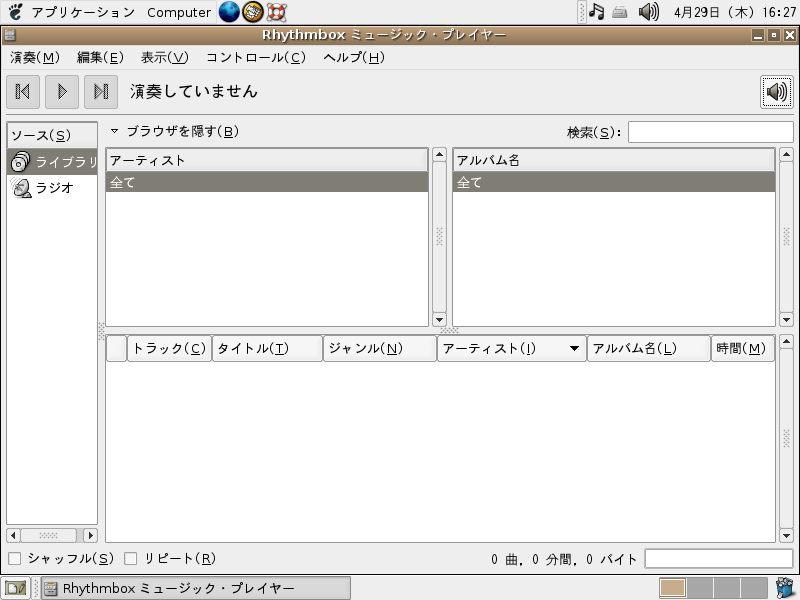Image resolution: width=800 pixels, height=600 pixels.
Task: Click the date and time clock applet
Action: point(734,12)
